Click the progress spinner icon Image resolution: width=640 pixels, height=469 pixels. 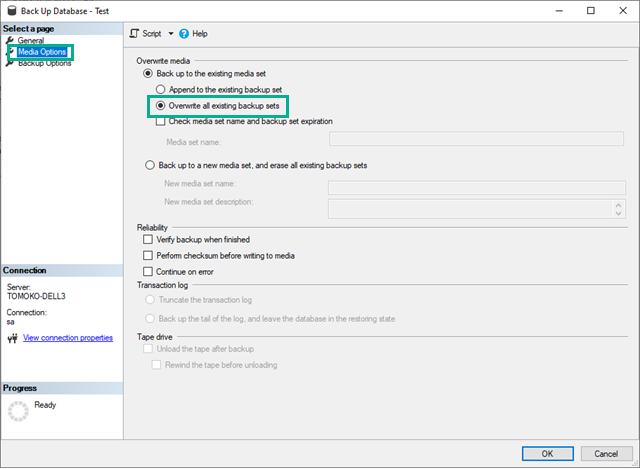pyautogui.click(x=18, y=411)
